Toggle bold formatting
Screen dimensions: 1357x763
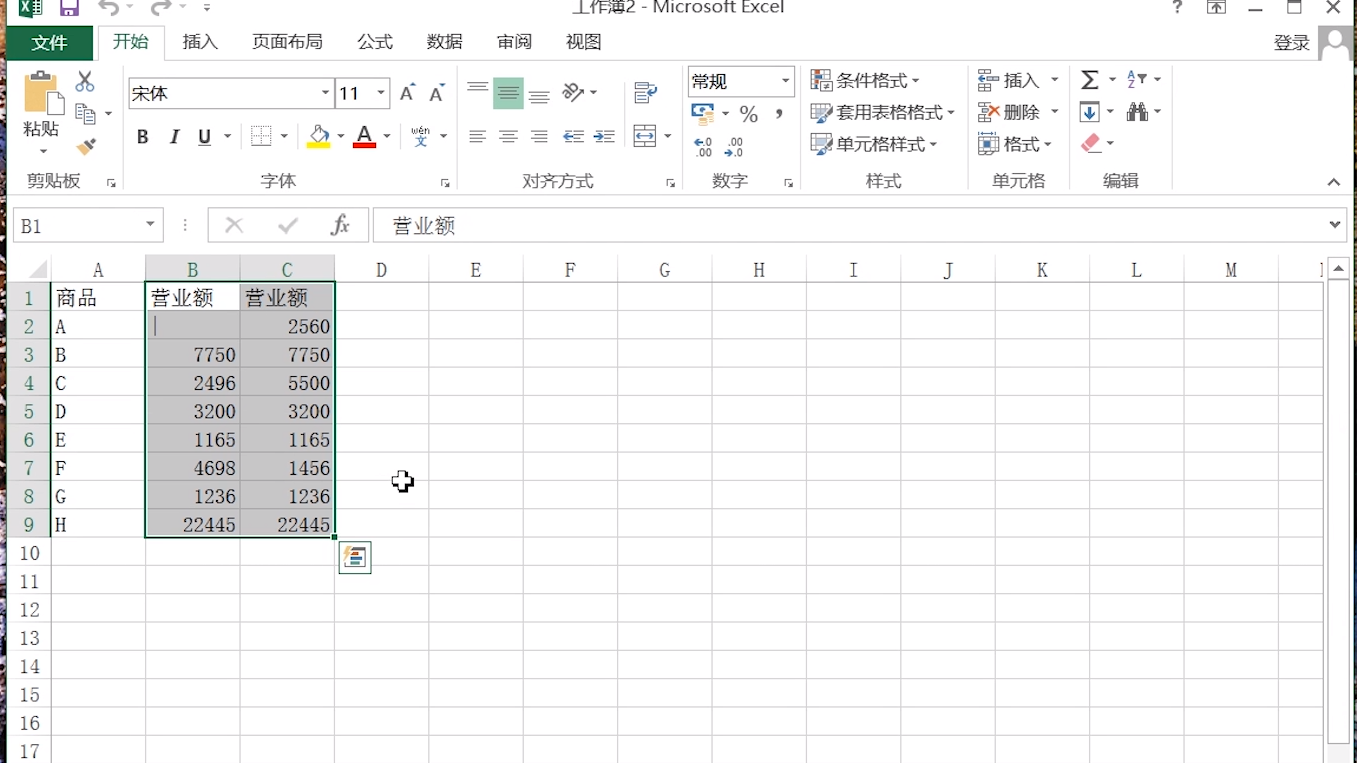coord(142,137)
